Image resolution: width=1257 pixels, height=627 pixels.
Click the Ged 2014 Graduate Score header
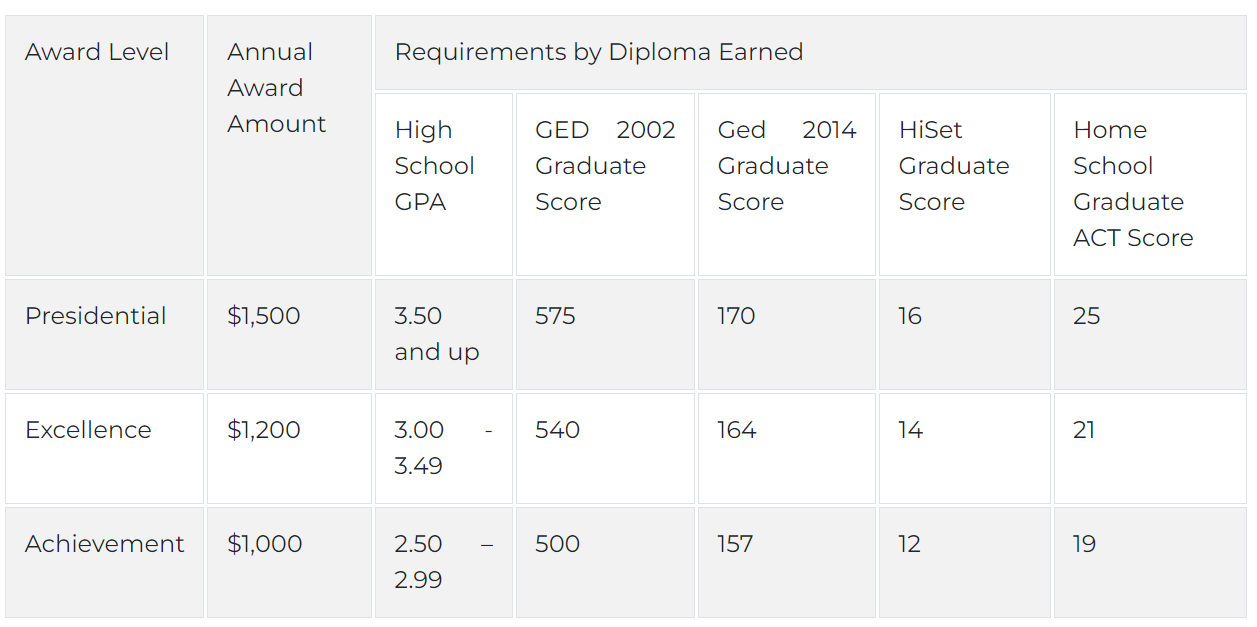pos(787,185)
